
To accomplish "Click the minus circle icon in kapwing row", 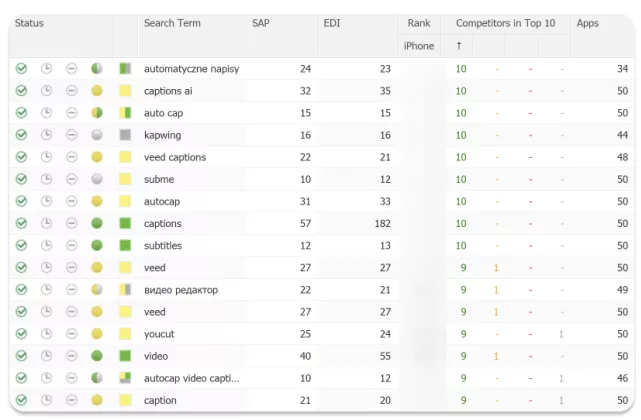I will (72, 135).
